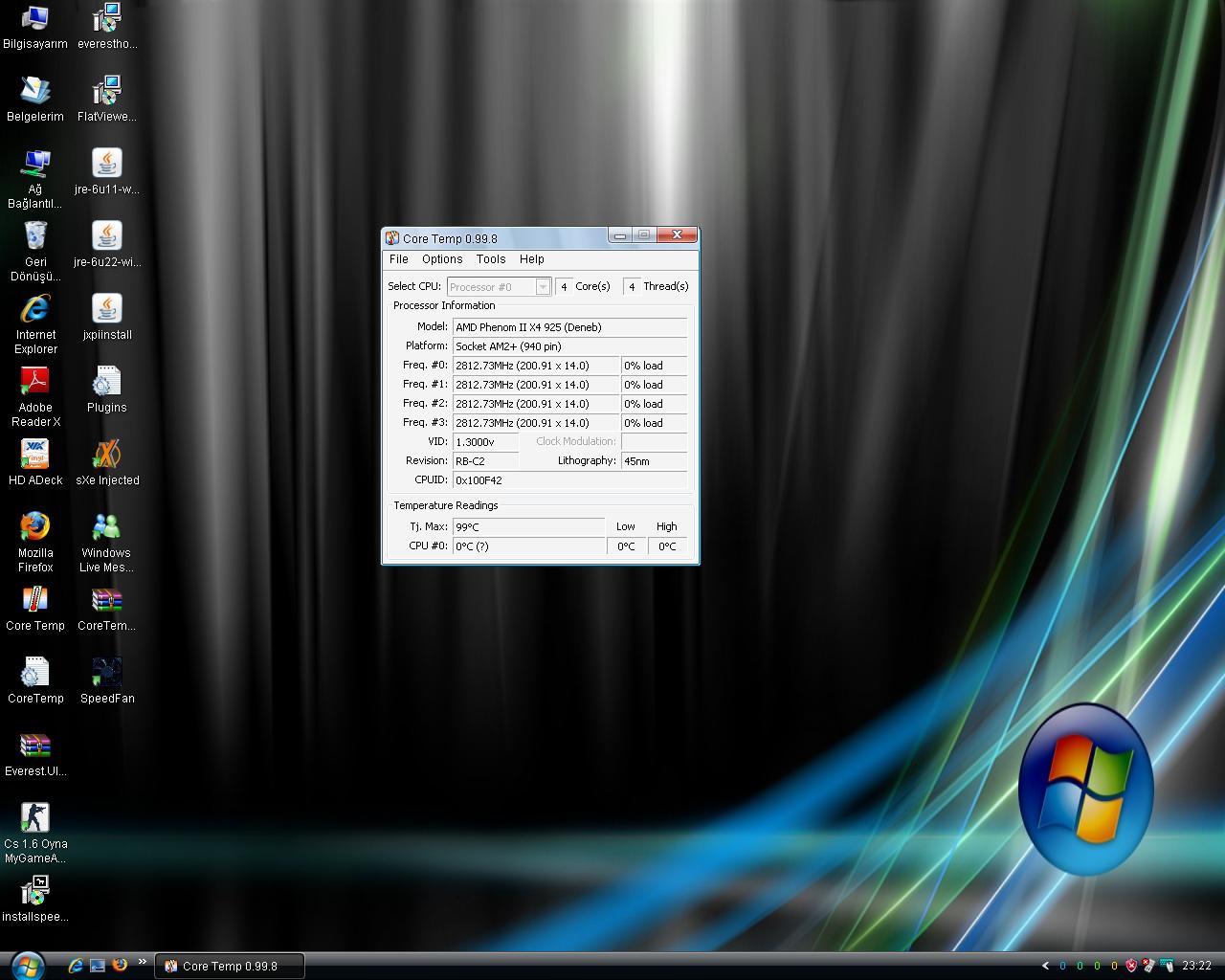Screen dimensions: 1225x980
Task: Click the Model field AMD Phenom II X4 925
Action: 570,327
